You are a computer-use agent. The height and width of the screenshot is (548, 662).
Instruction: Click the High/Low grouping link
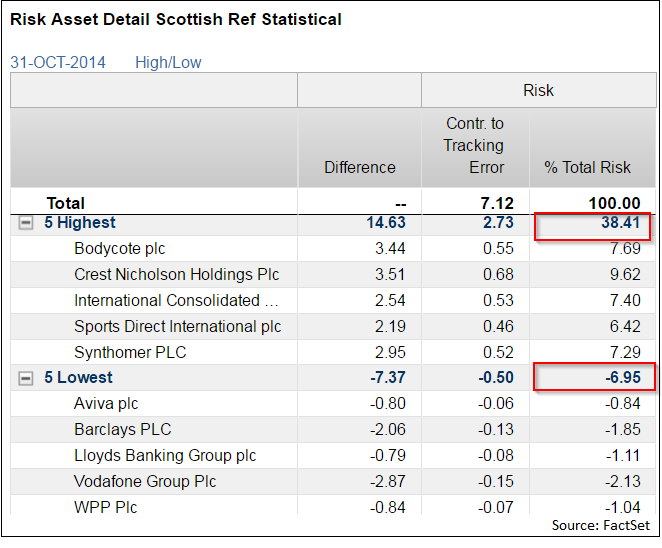click(x=168, y=62)
